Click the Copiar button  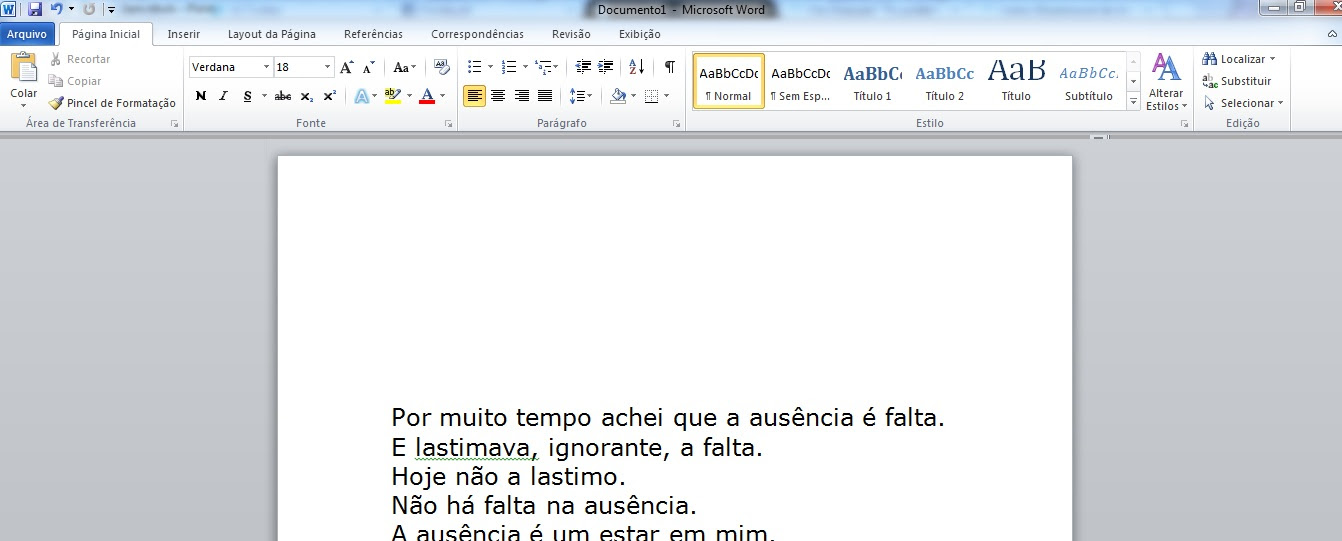[x=76, y=81]
